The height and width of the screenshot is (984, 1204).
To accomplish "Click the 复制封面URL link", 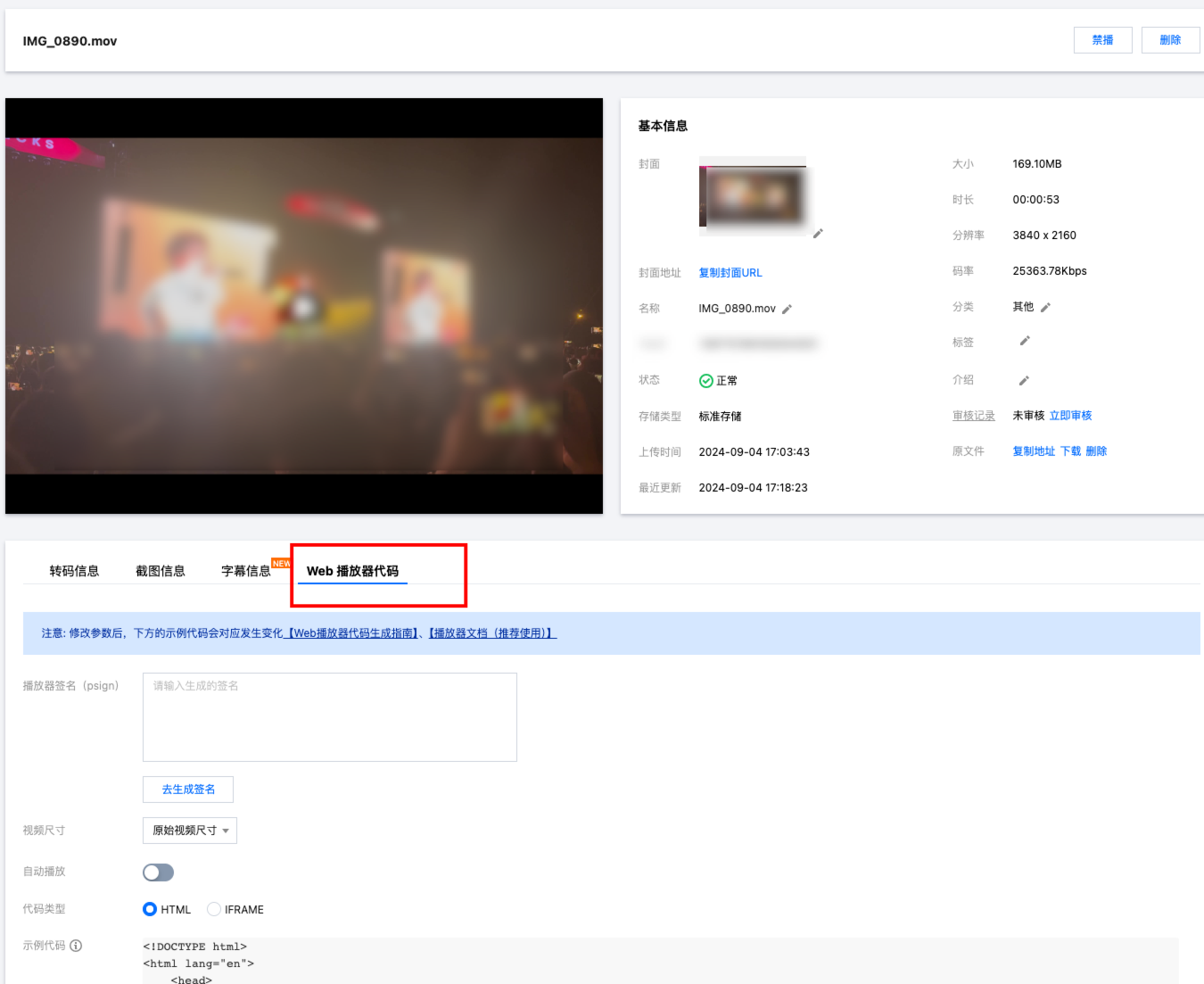I will pos(730,273).
